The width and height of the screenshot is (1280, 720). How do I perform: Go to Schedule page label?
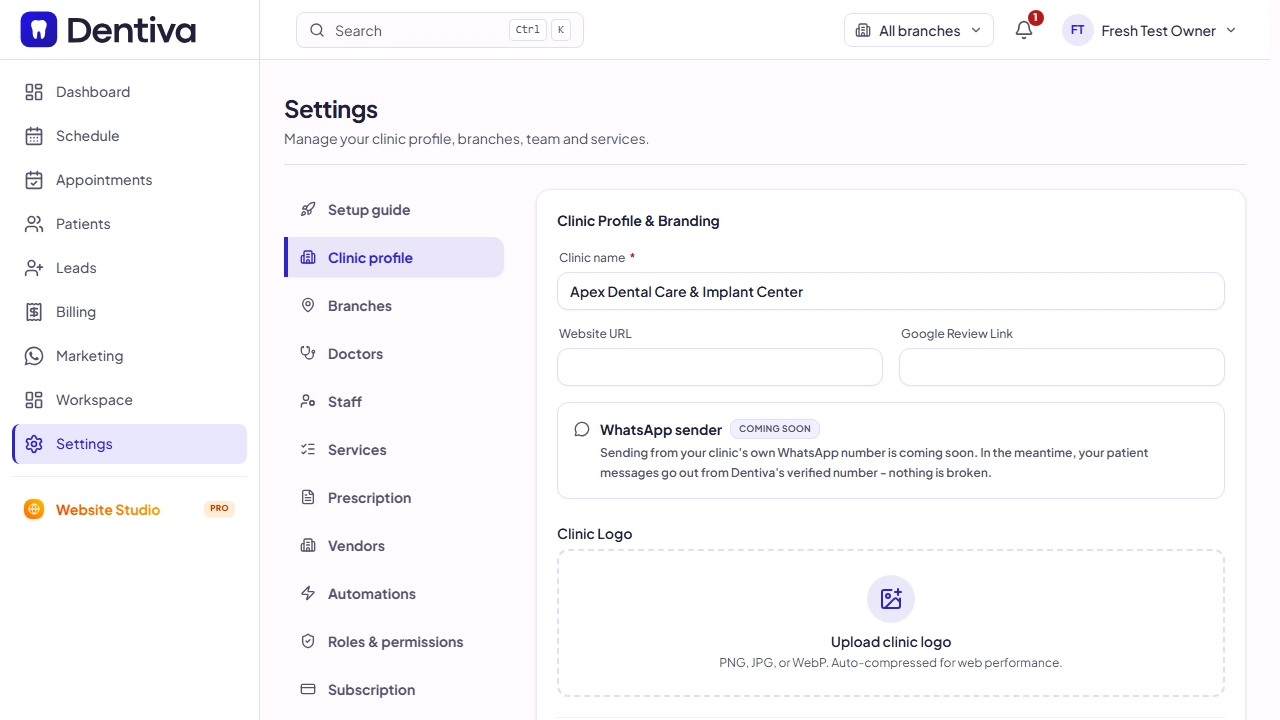pyautogui.click(x=88, y=136)
